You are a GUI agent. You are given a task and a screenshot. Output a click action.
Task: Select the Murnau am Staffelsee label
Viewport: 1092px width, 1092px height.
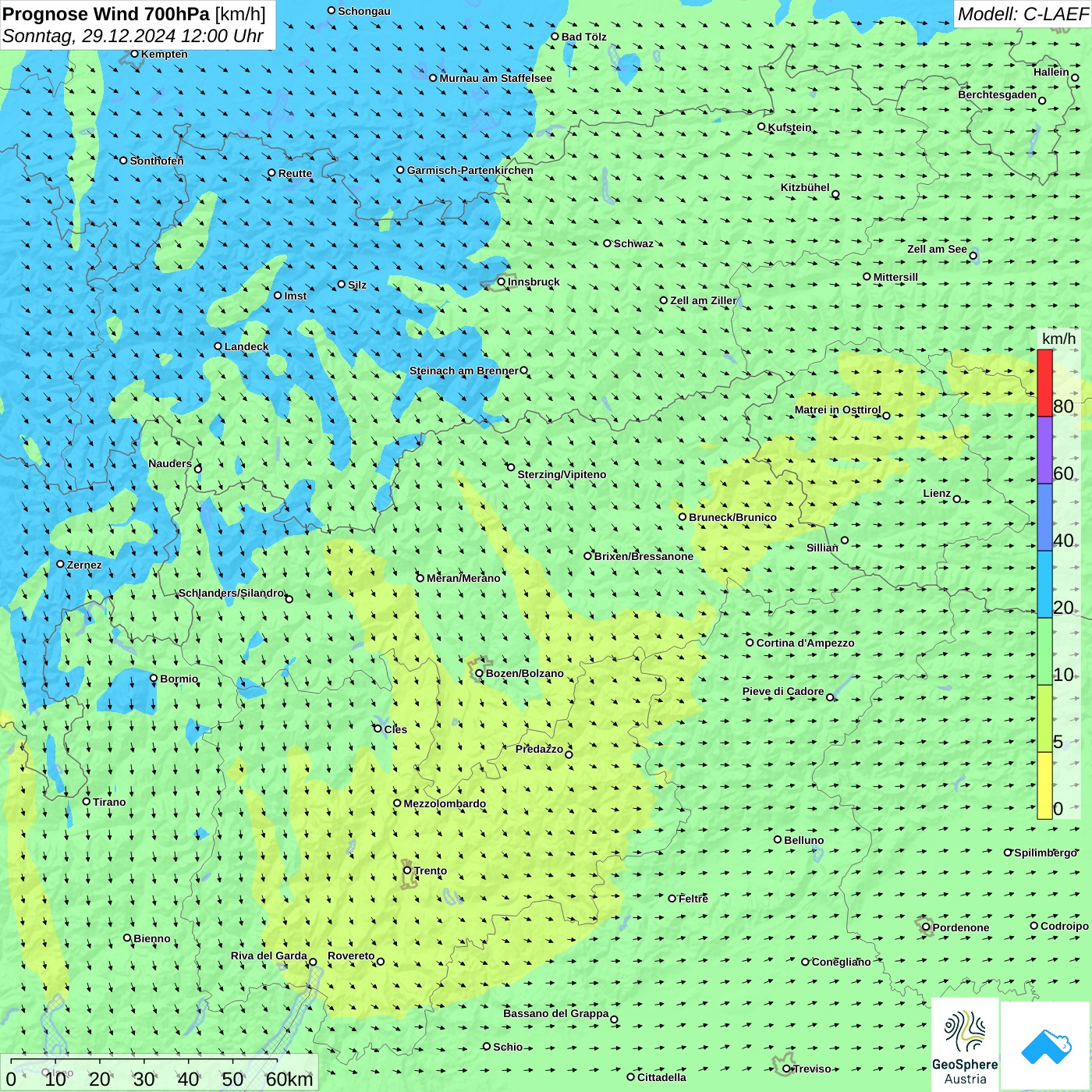(x=496, y=78)
